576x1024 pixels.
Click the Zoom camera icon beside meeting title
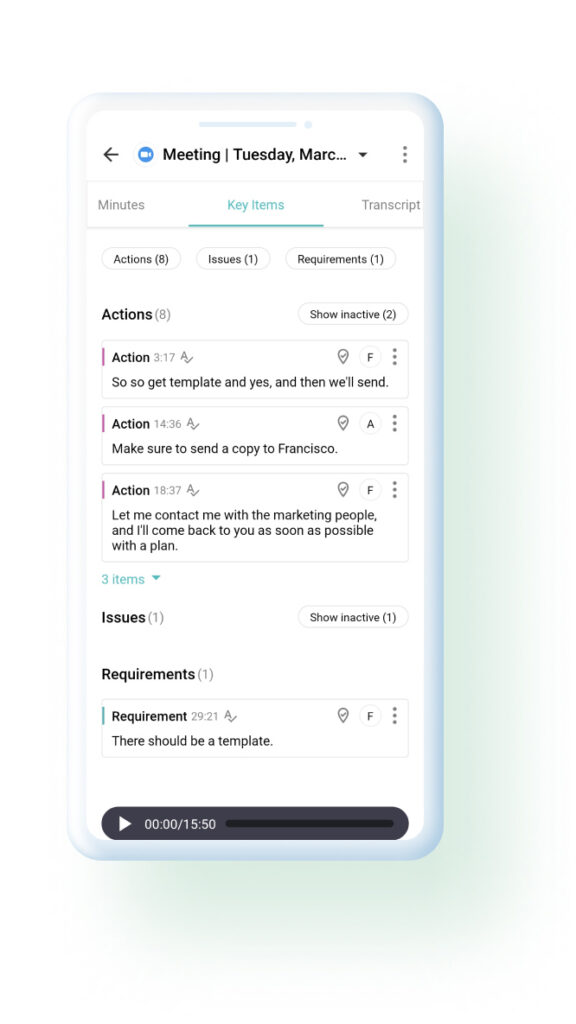[x=146, y=155]
